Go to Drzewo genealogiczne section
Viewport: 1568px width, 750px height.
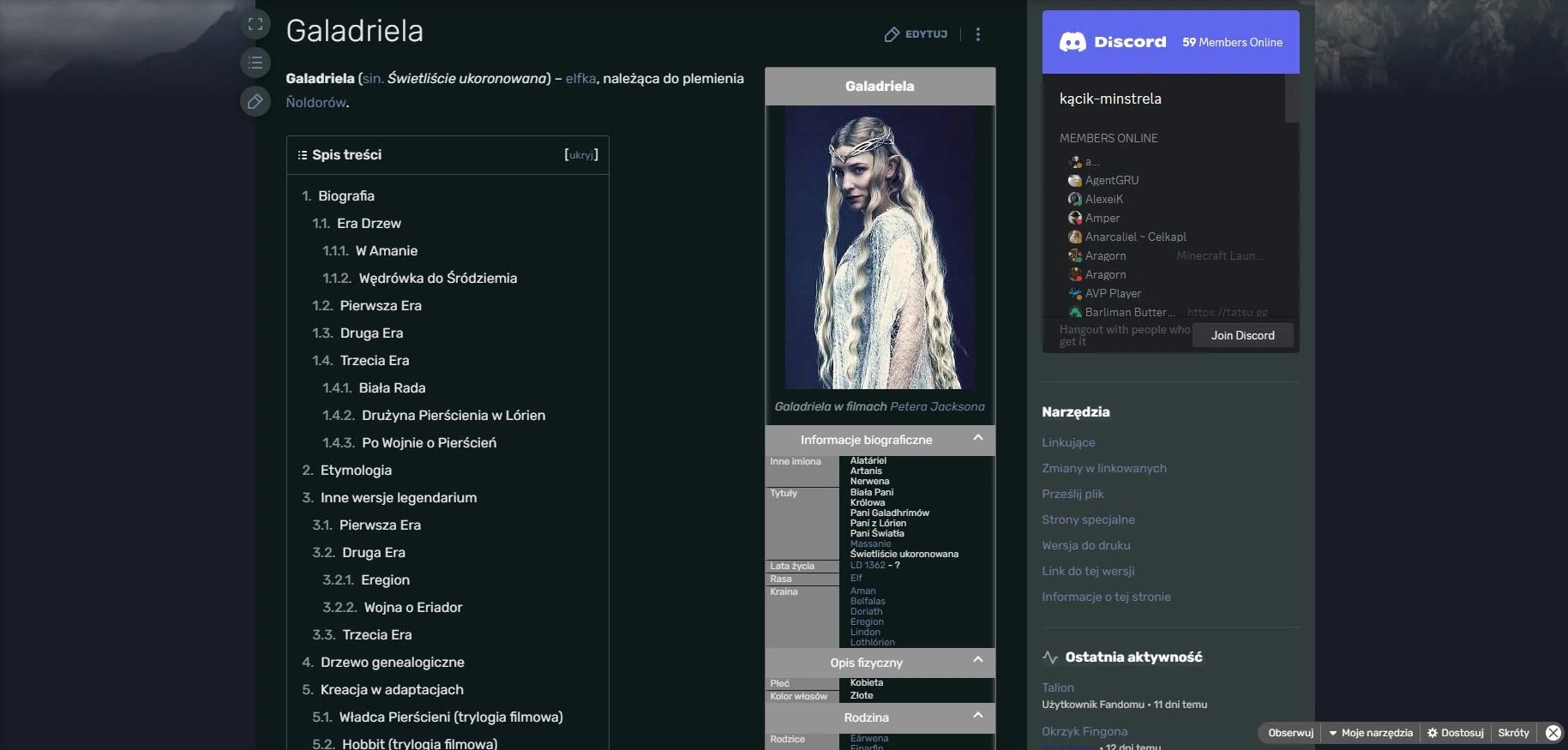[x=393, y=663]
